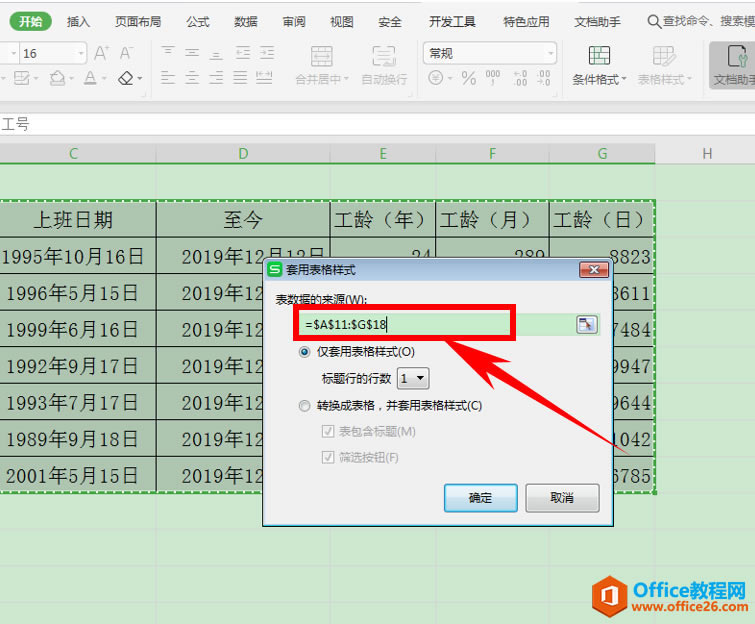Switch to the 开发工具 tab

452,22
